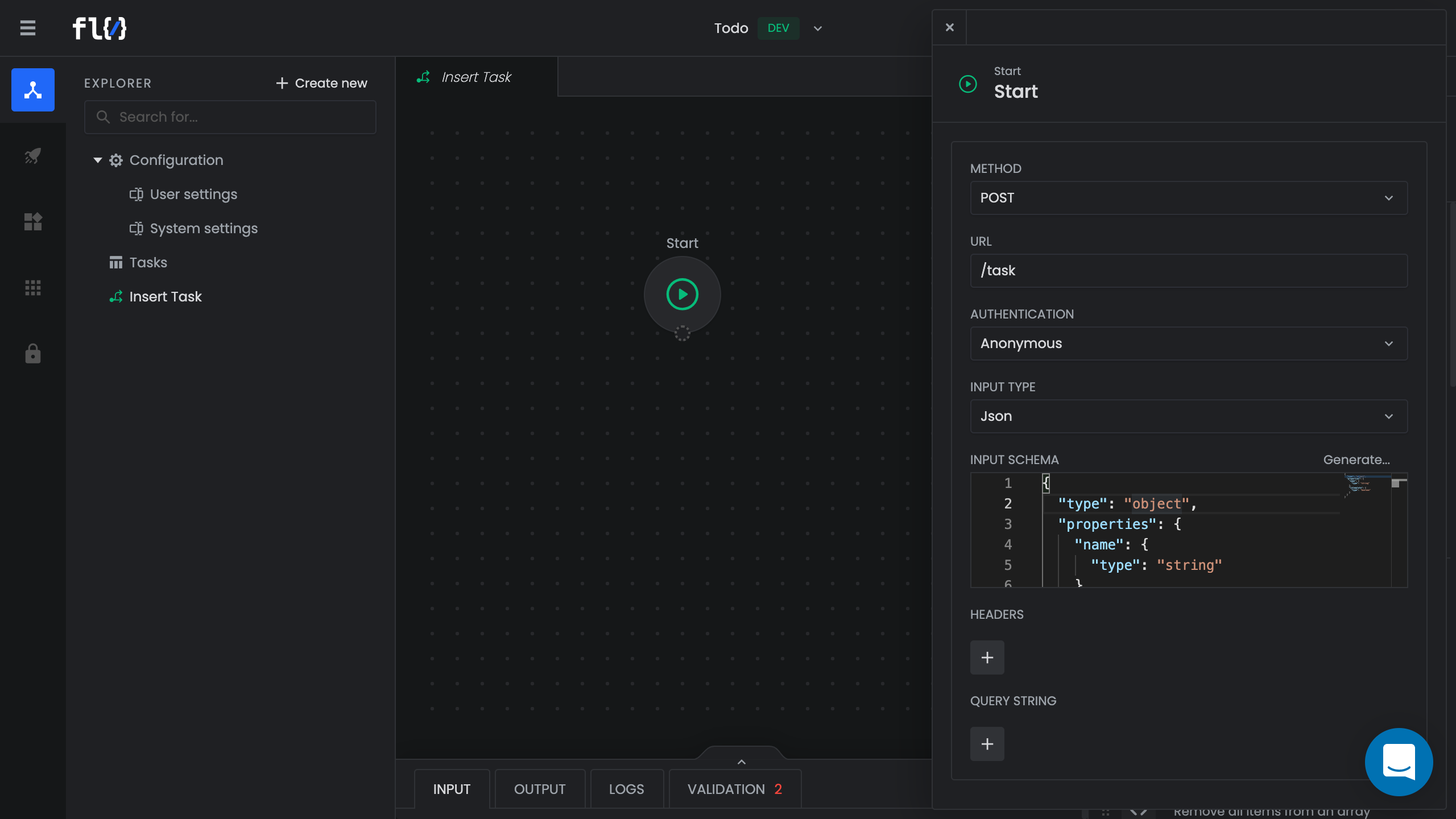This screenshot has height=819, width=1456.
Task: Click the User settings icon
Action: coord(136,195)
